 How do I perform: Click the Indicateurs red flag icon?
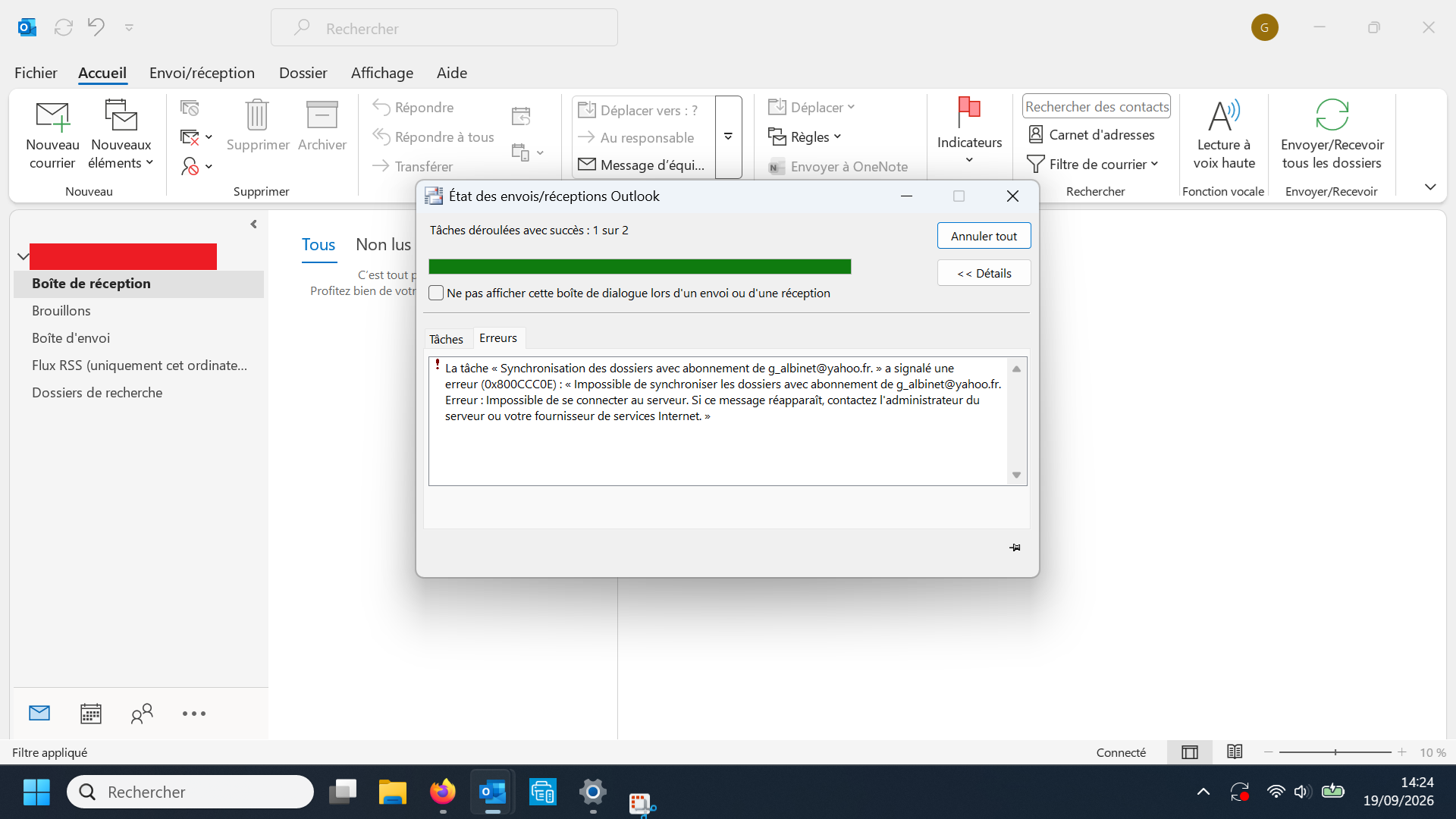tap(969, 112)
